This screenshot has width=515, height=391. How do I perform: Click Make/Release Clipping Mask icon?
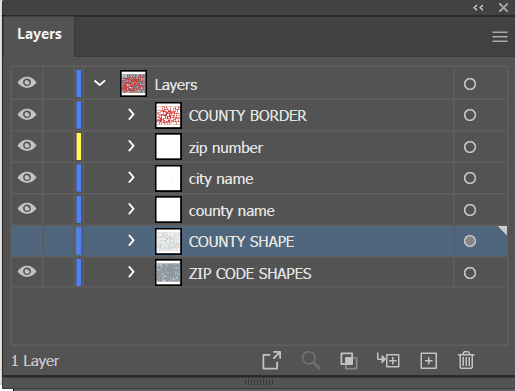point(349,361)
